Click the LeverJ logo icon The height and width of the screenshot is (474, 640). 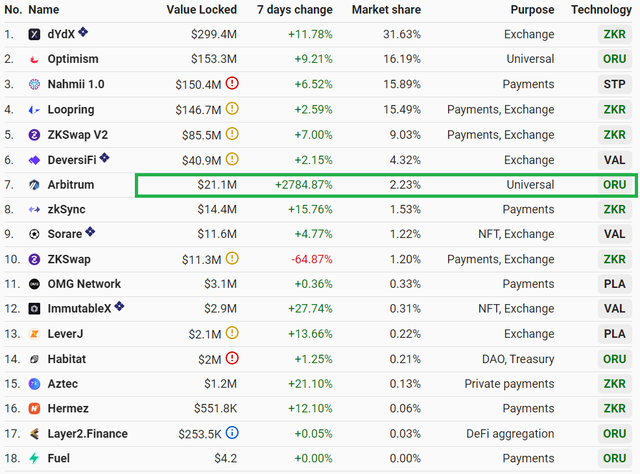point(34,334)
